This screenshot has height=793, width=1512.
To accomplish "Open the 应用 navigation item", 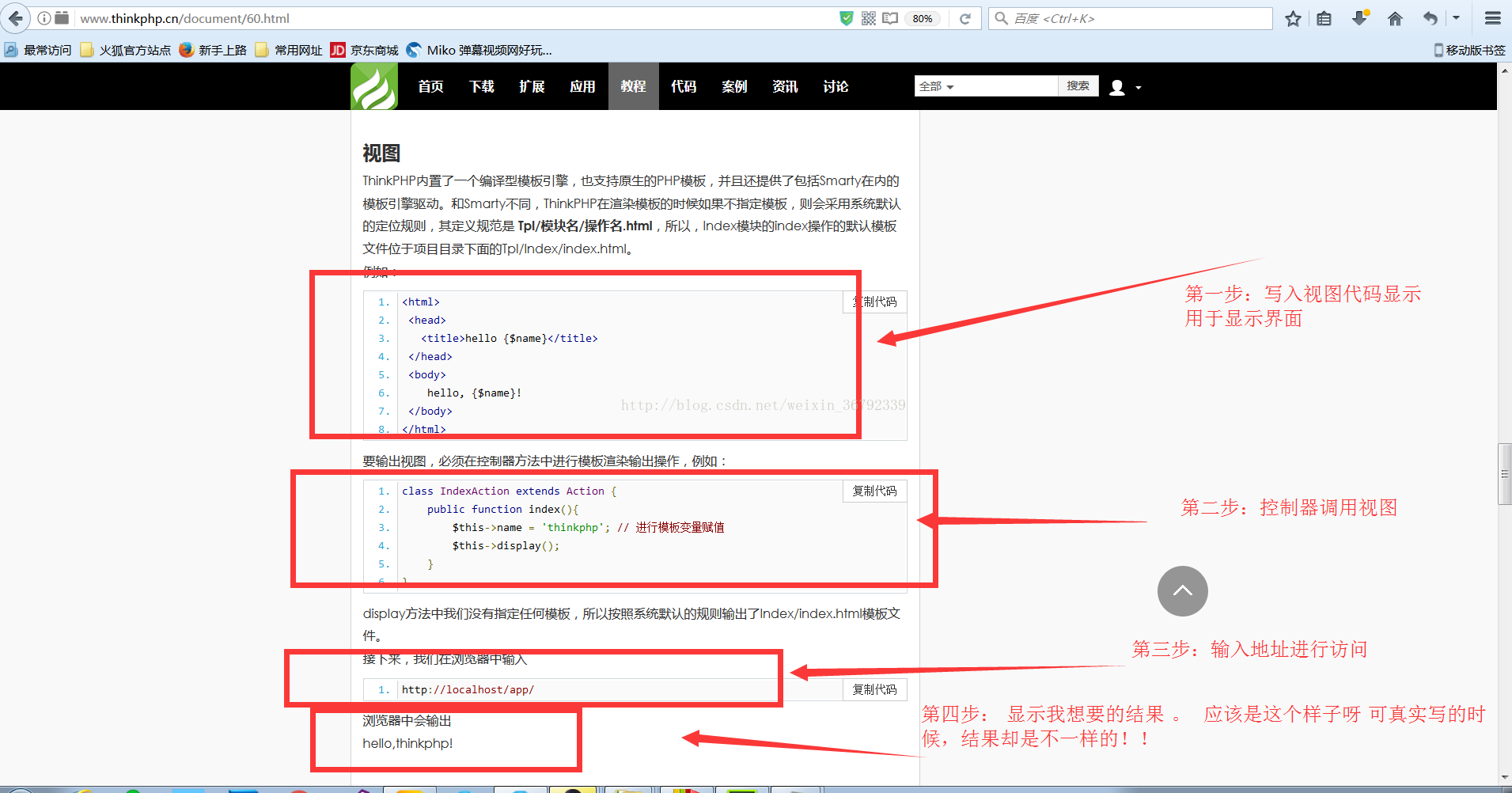I will 582,86.
